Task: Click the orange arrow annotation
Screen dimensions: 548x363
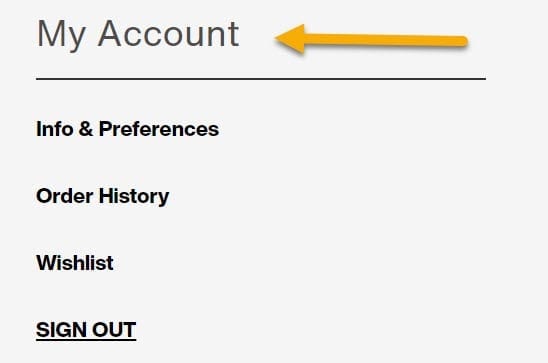Action: [x=371, y=39]
